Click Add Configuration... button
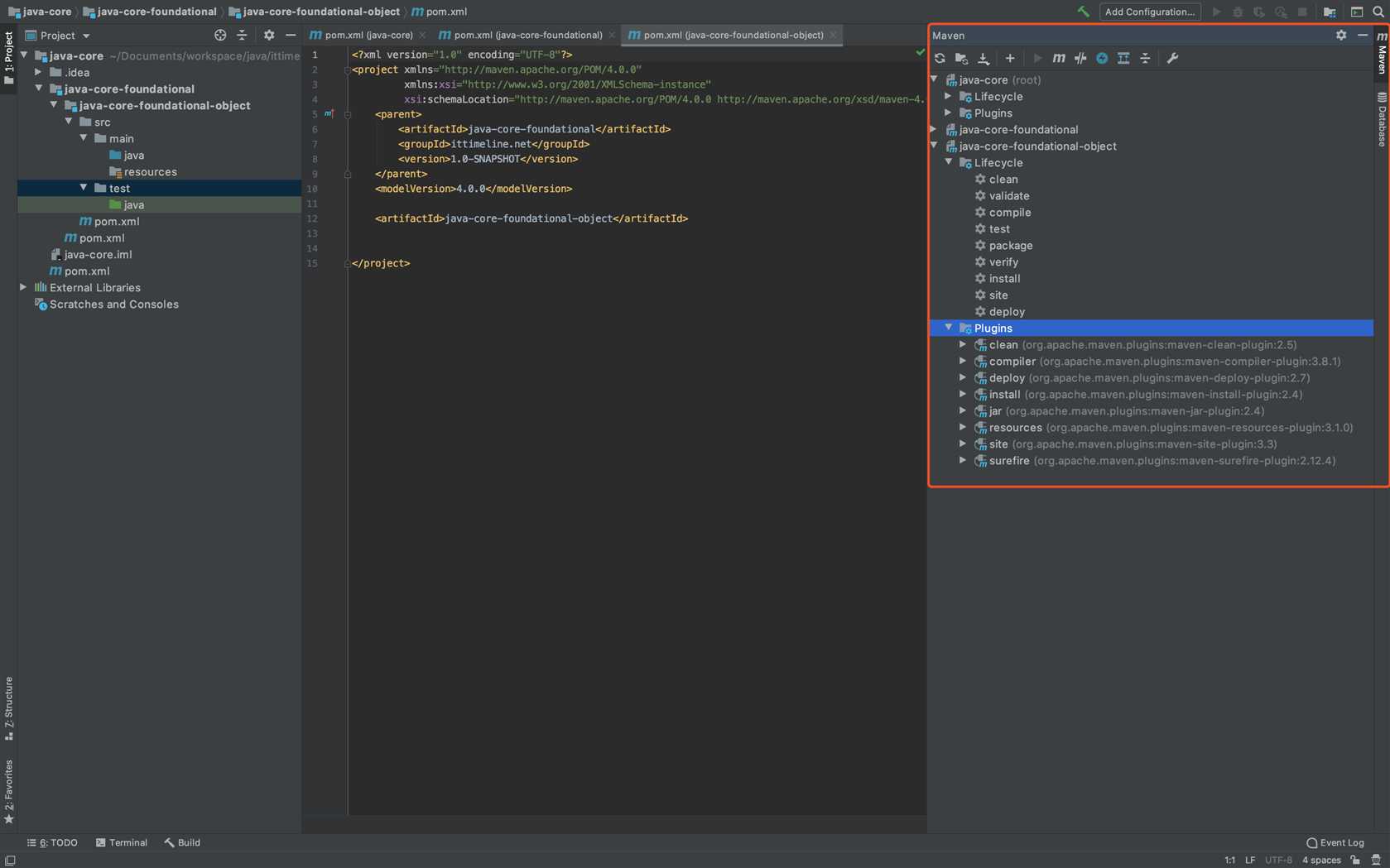The height and width of the screenshot is (868, 1390). coord(1150,12)
